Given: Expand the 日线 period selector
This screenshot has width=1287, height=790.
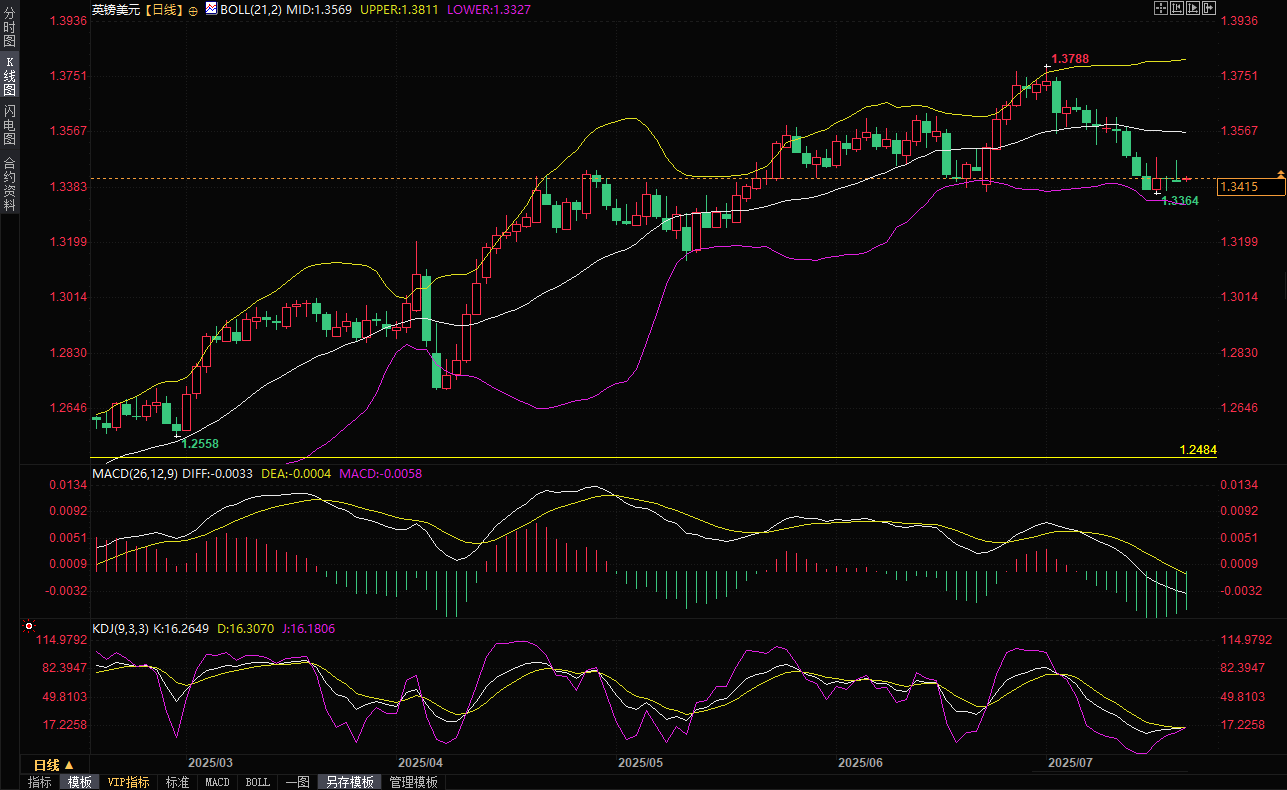Looking at the screenshot, I should (x=53, y=765).
